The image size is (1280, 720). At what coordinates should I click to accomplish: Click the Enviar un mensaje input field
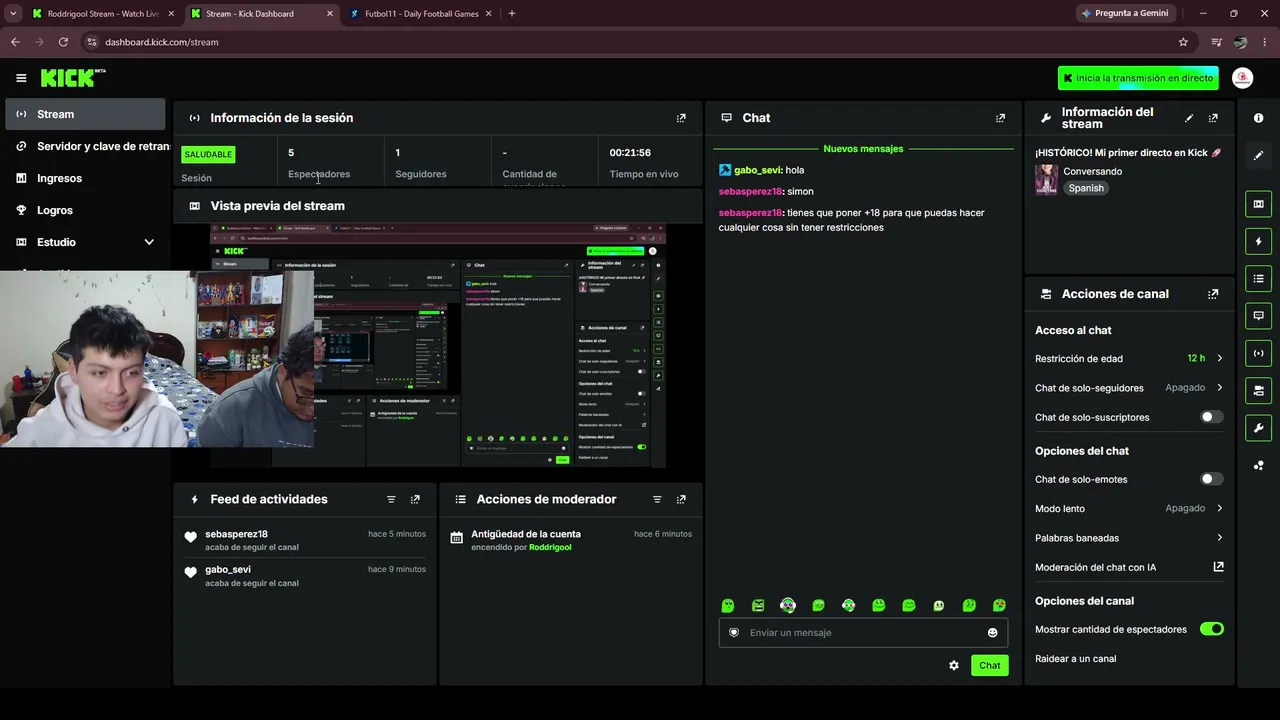tap(863, 632)
